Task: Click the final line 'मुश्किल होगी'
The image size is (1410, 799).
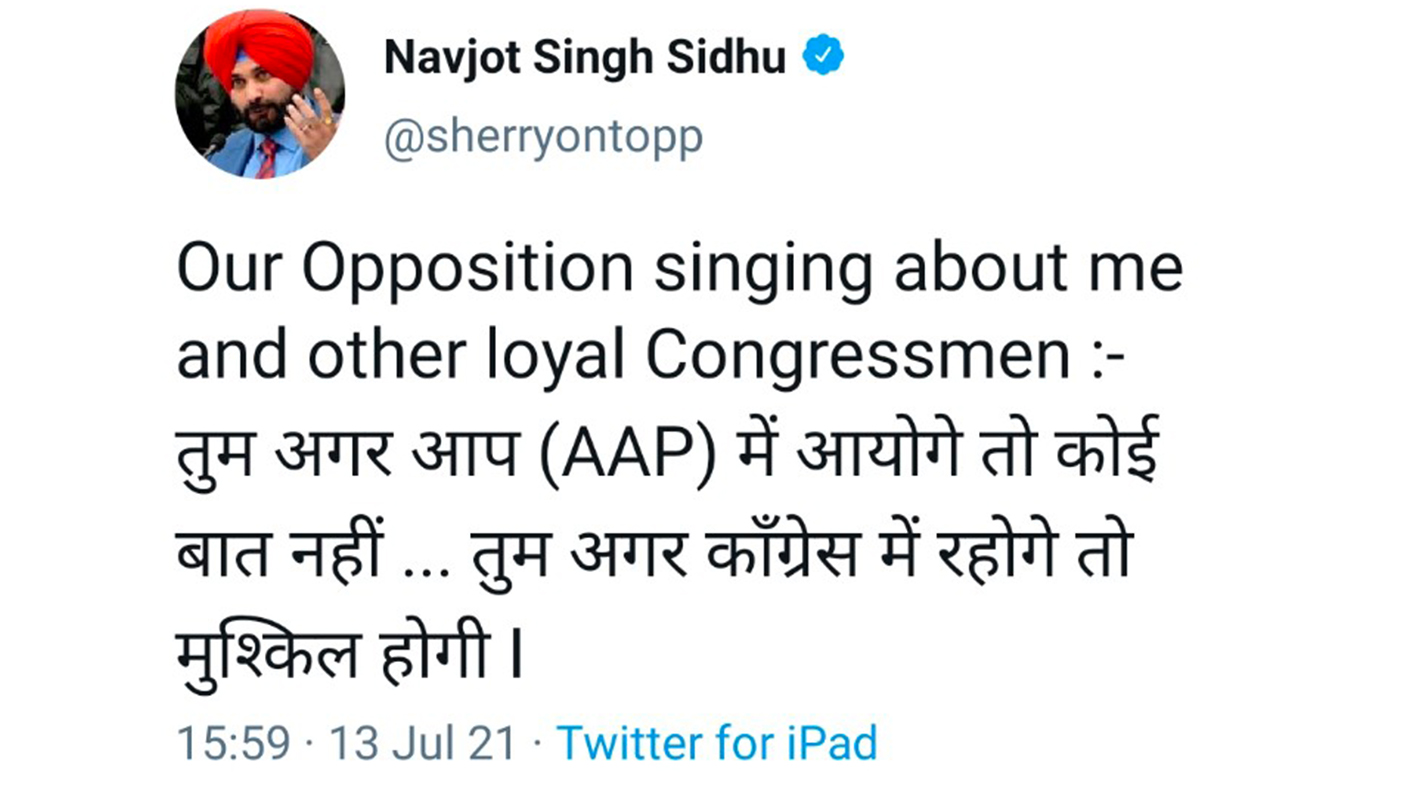Action: click(x=333, y=653)
